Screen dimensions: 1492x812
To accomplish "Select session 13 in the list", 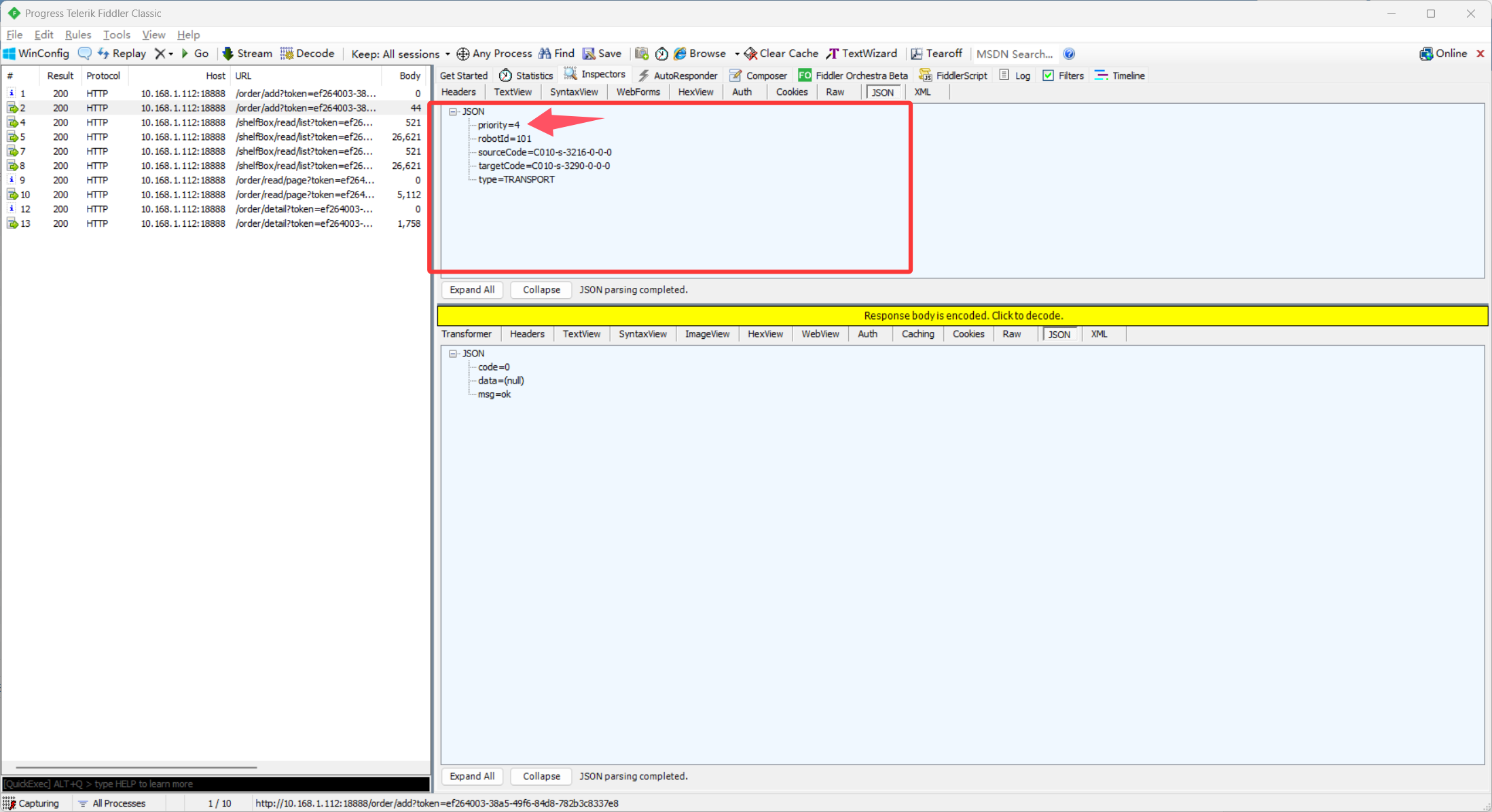I will [215, 223].
